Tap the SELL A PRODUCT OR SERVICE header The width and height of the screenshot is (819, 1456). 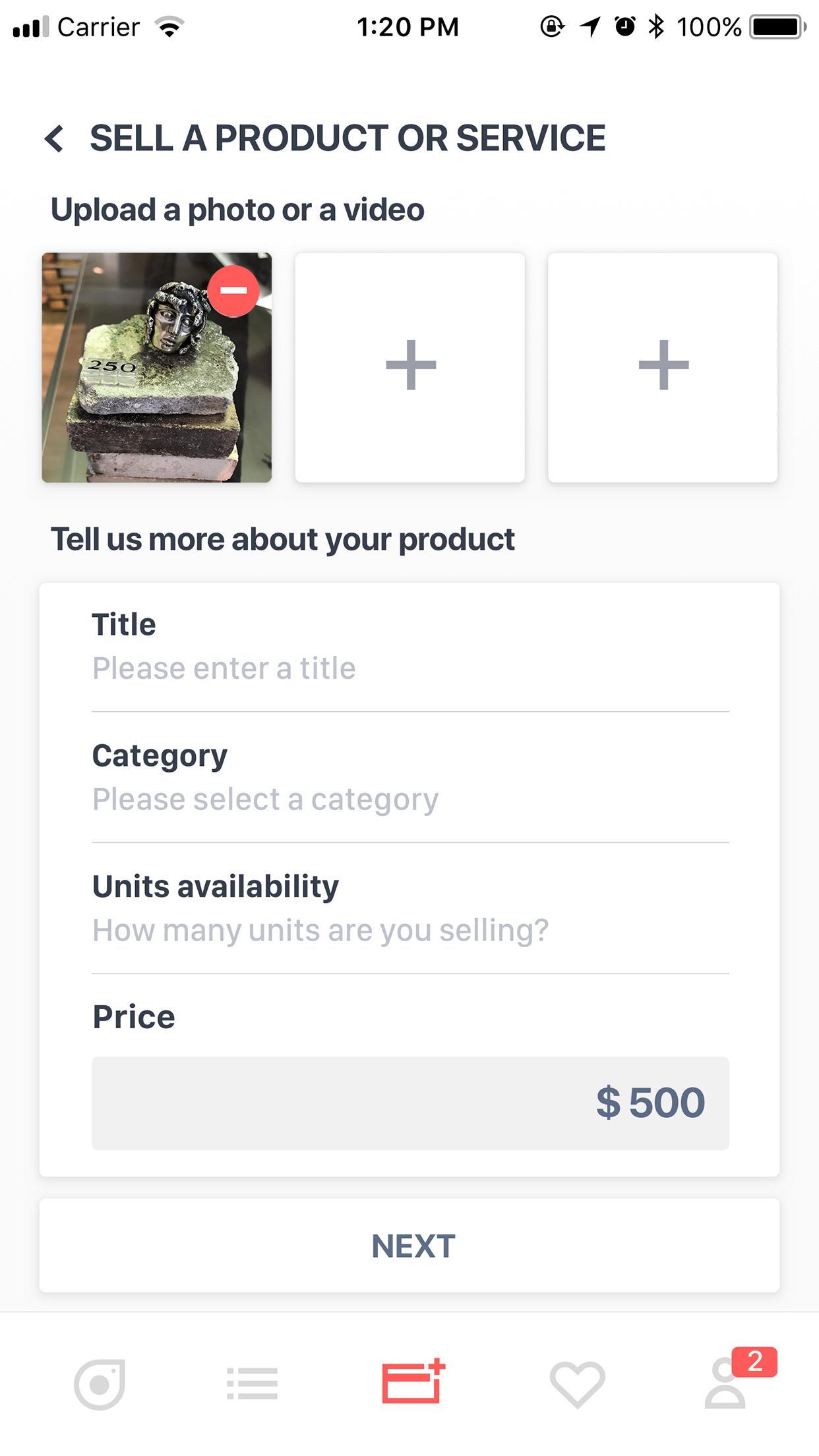coord(348,138)
